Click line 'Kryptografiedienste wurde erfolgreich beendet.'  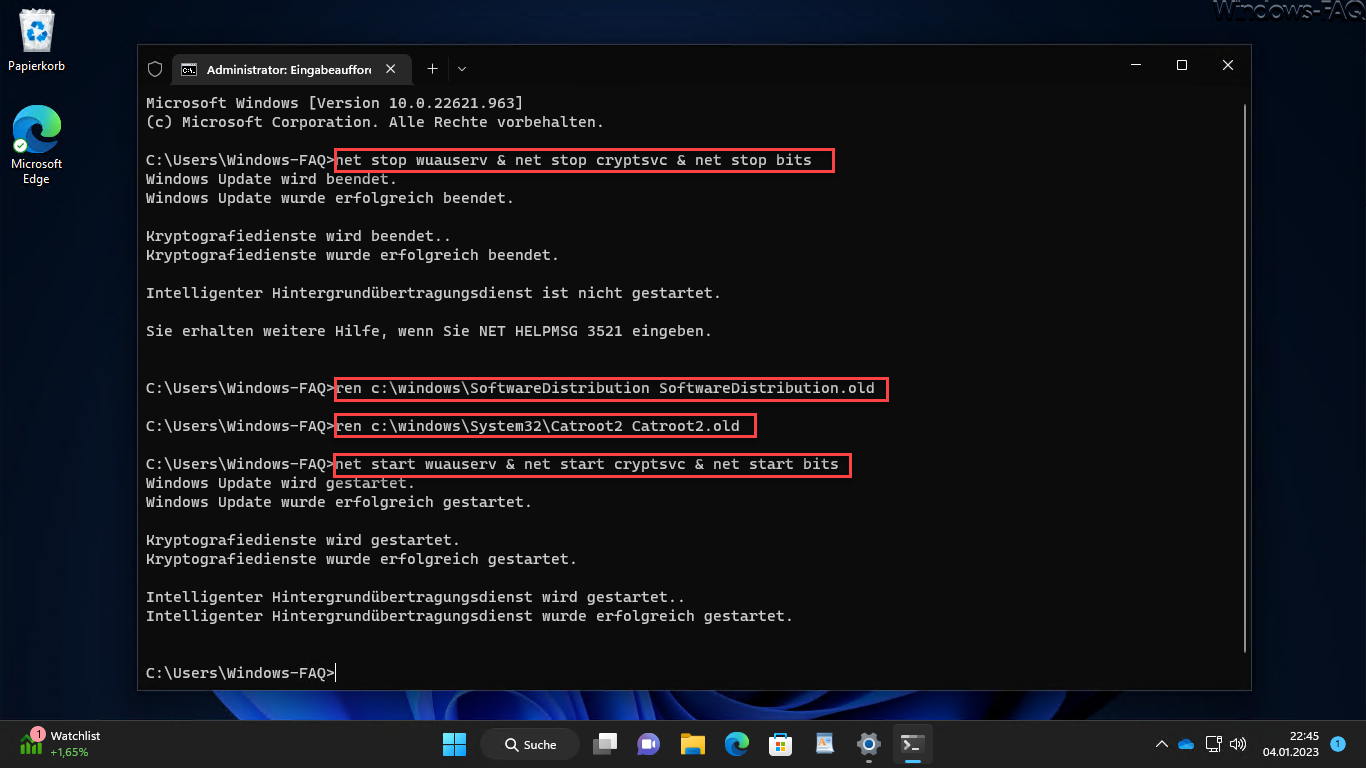click(x=352, y=255)
